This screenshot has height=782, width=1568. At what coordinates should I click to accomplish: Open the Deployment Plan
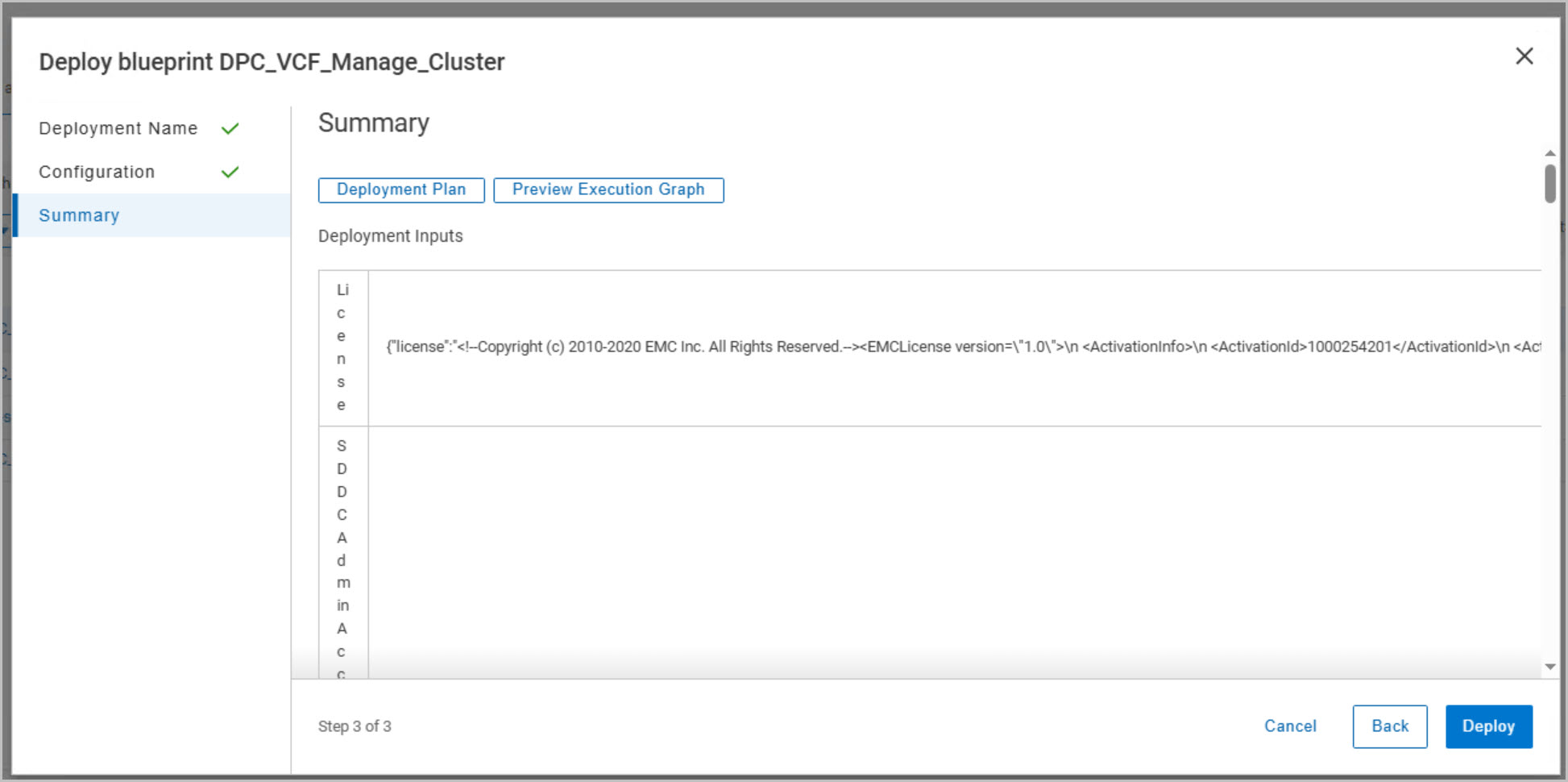click(401, 190)
